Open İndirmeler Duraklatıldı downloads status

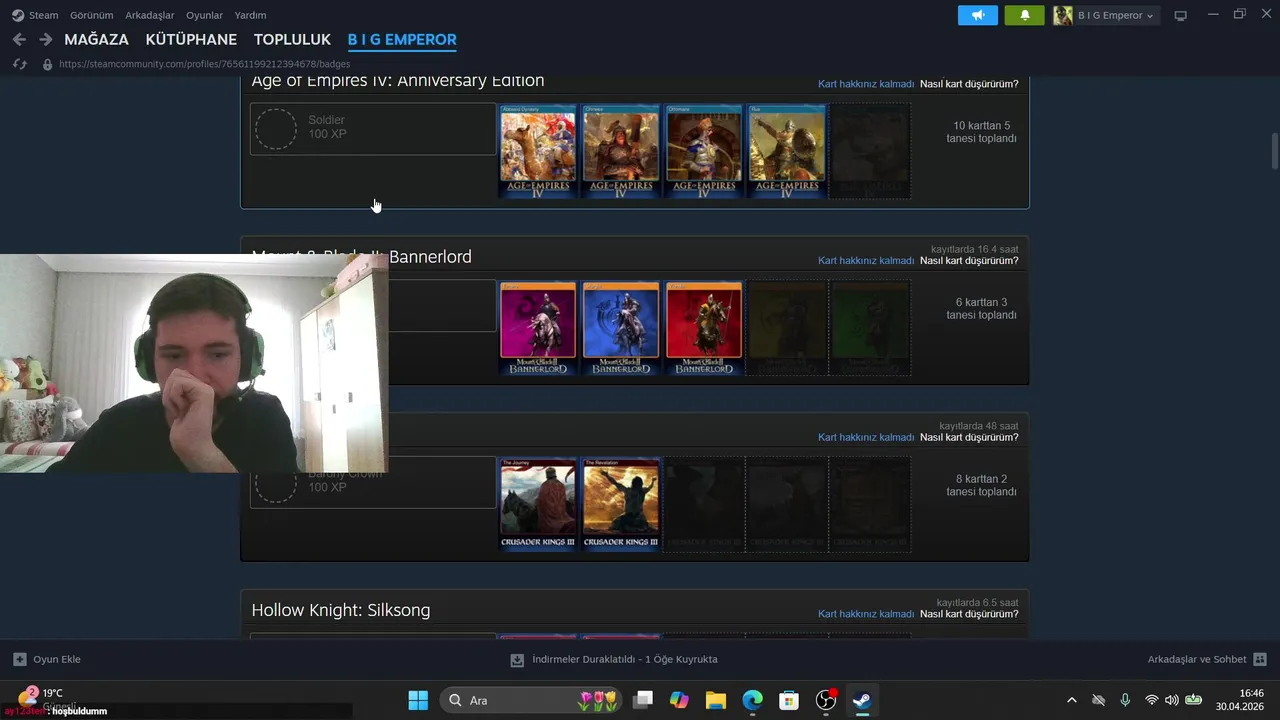pyautogui.click(x=614, y=660)
